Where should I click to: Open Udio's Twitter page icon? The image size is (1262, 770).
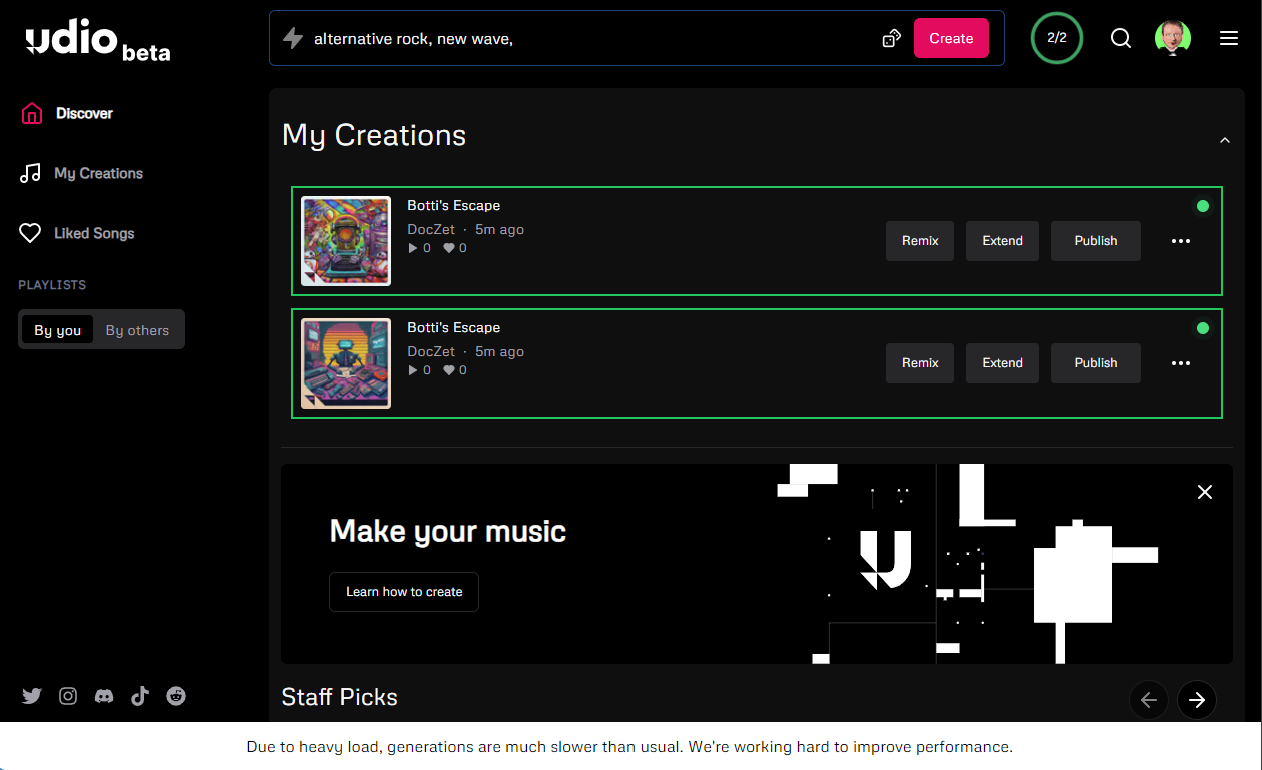(32, 696)
